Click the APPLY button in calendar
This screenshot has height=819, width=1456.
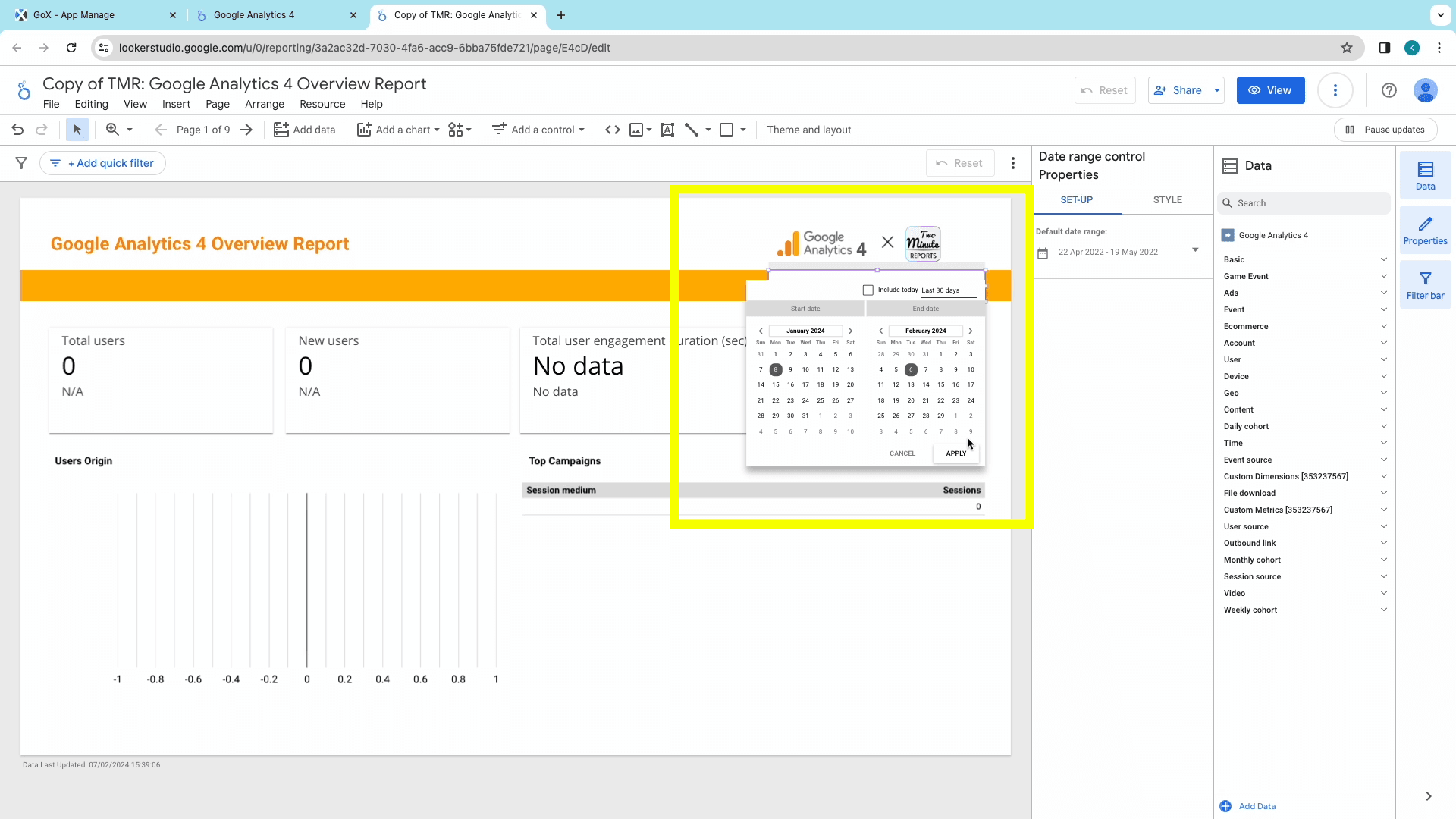coord(956,453)
